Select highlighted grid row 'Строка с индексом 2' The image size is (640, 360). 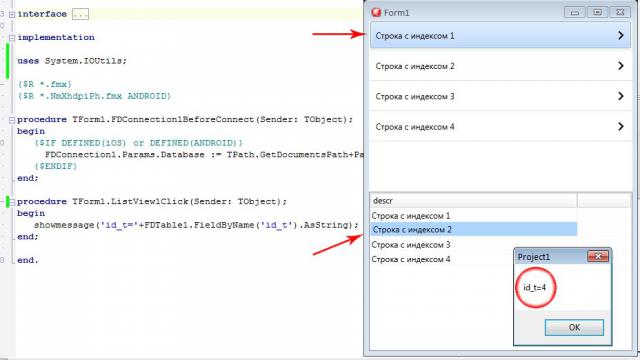tap(473, 229)
